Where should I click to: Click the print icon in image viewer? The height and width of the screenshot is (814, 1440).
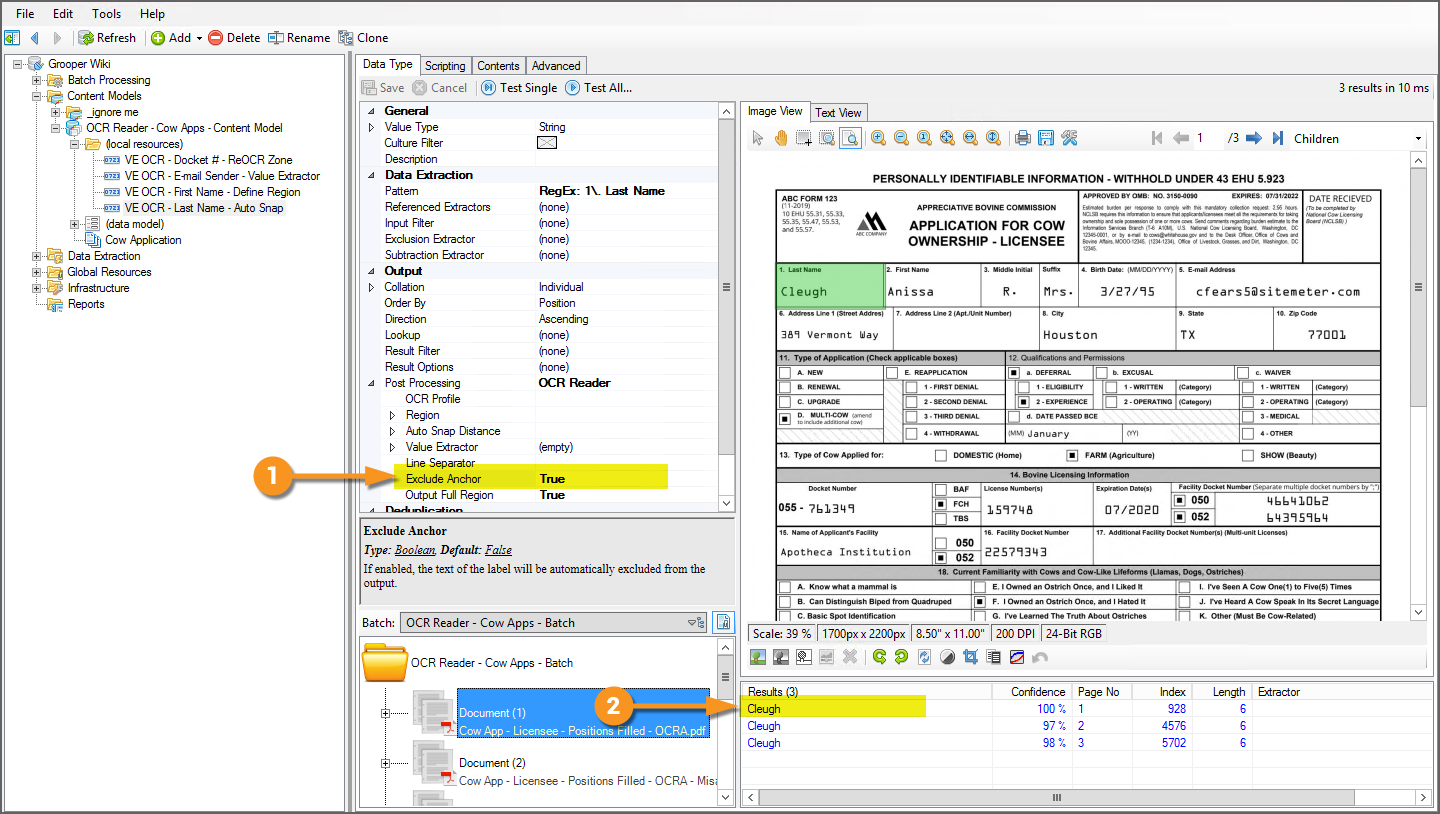(1022, 138)
